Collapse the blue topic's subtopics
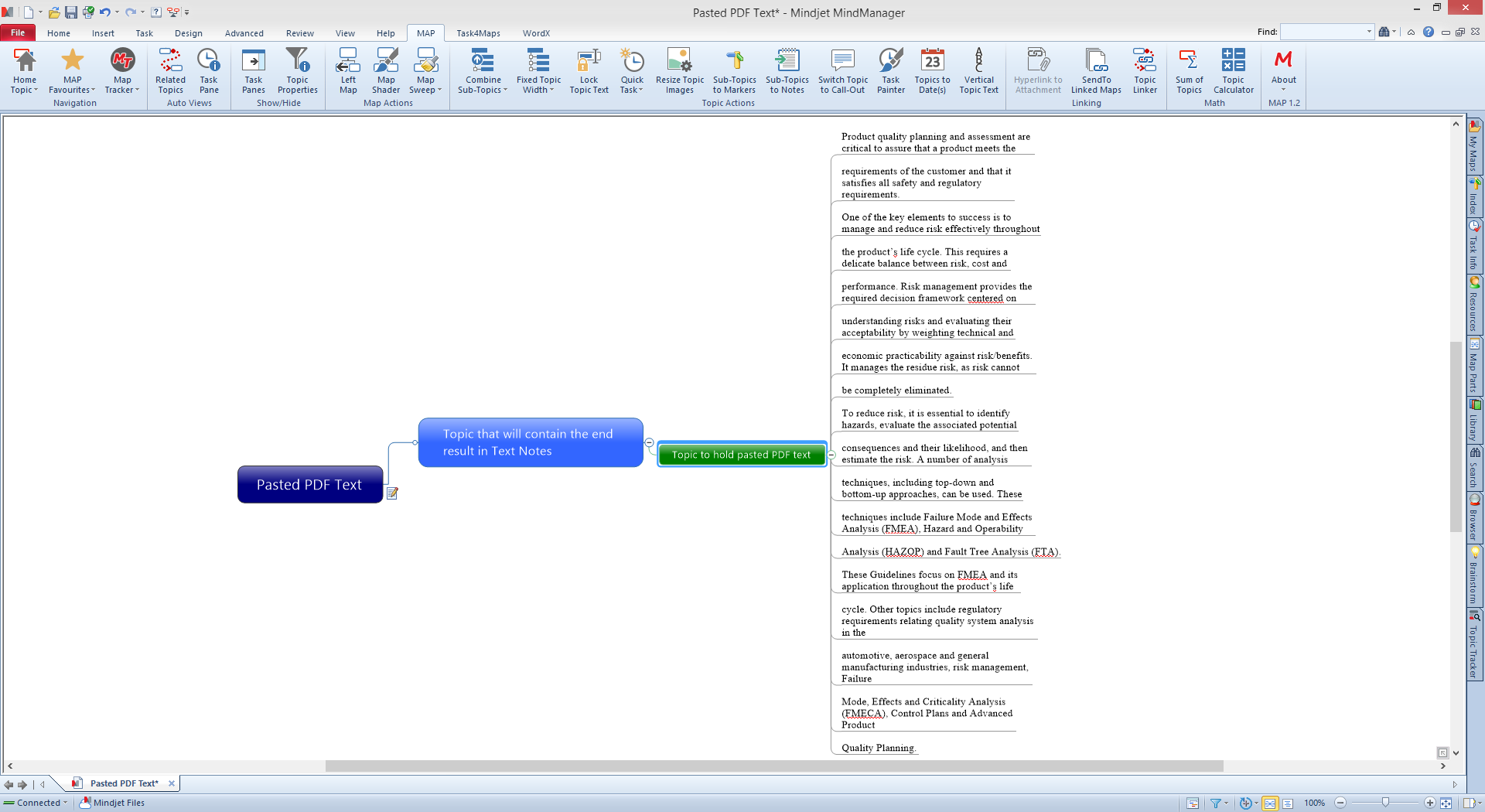Viewport: 1485px width, 812px height. click(649, 443)
